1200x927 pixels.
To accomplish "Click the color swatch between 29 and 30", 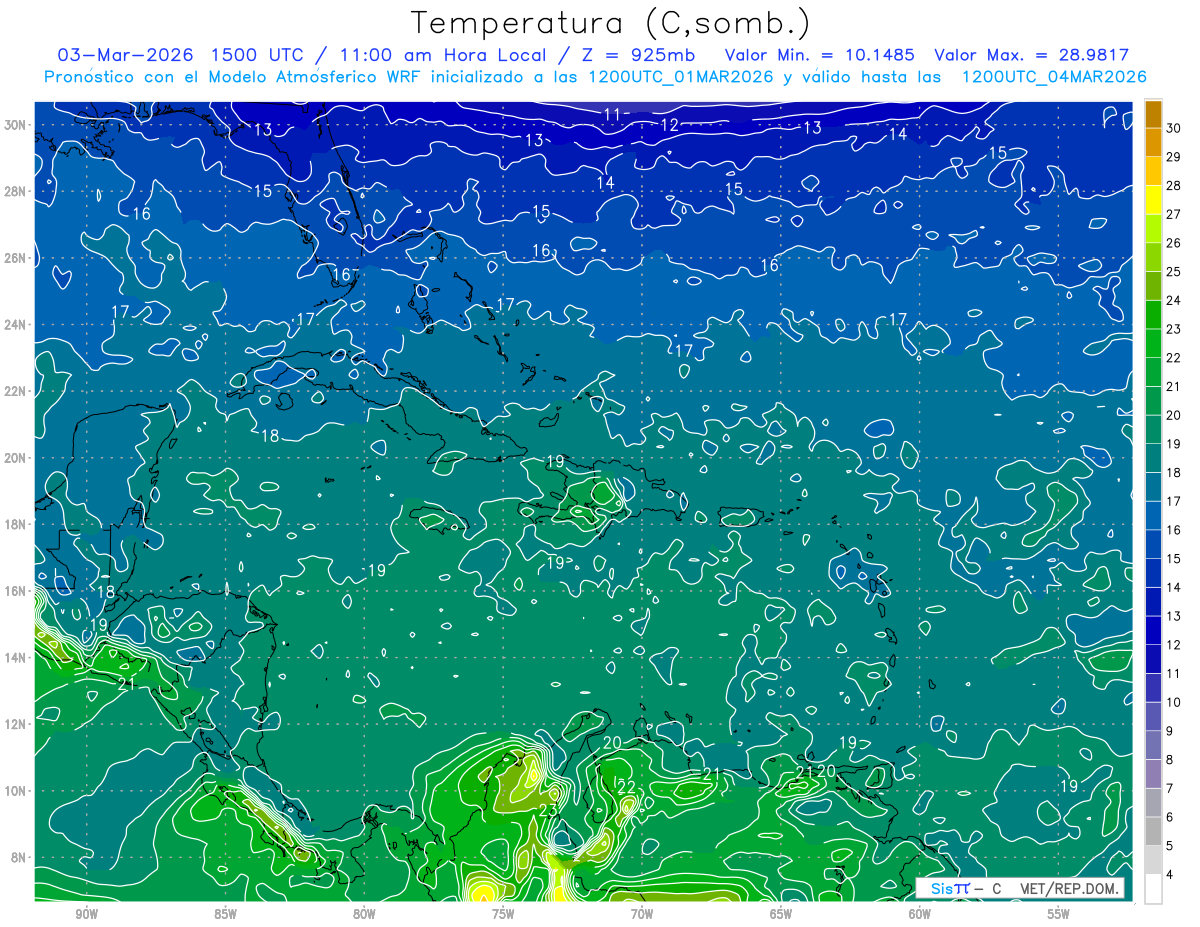I will point(1153,142).
